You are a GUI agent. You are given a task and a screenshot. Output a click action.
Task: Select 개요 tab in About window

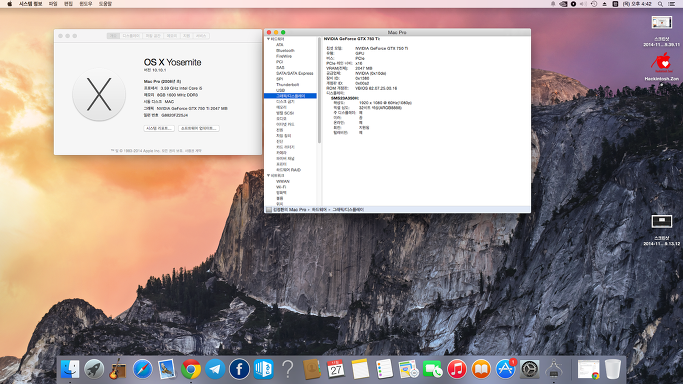pos(113,36)
